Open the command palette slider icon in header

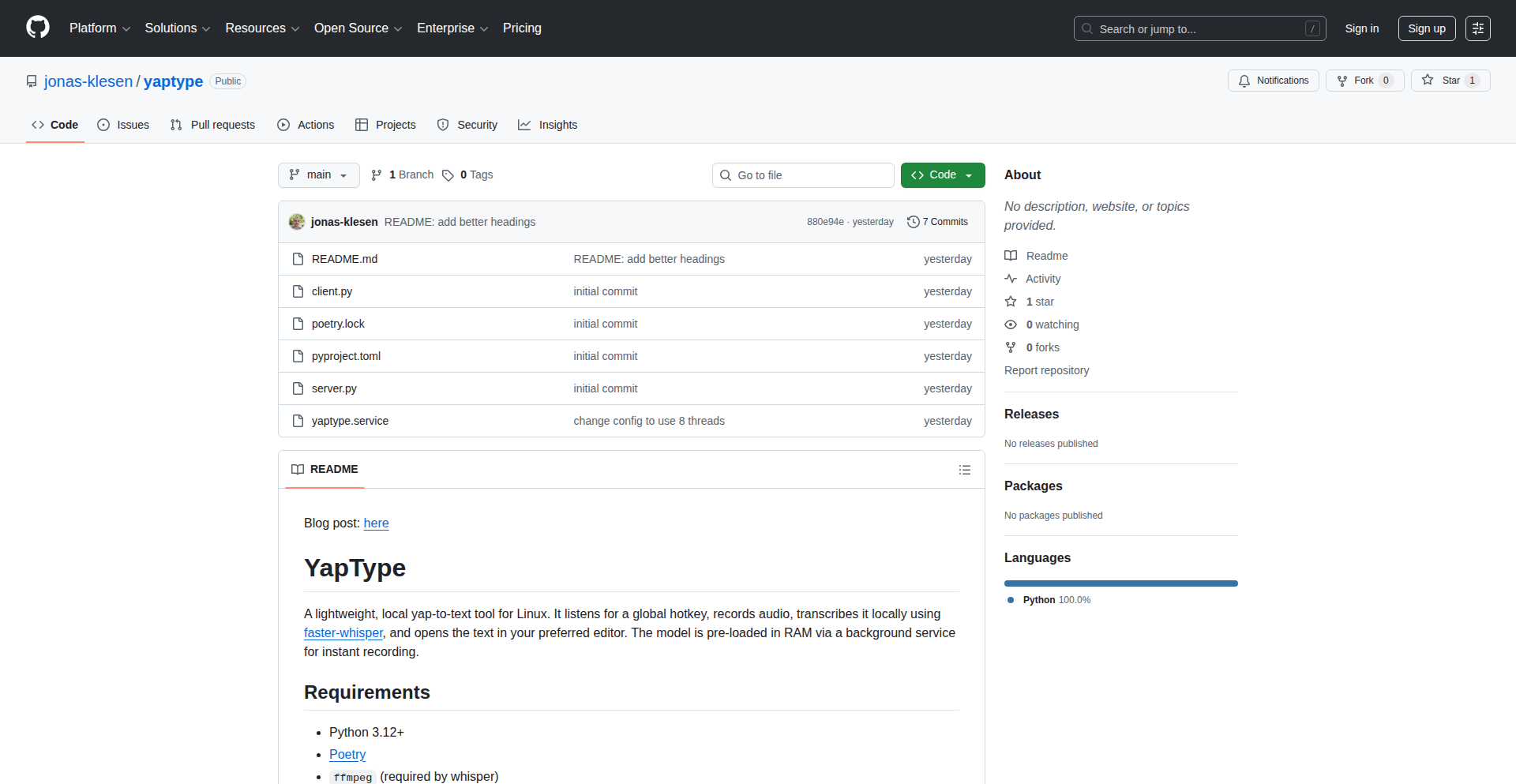pyautogui.click(x=1477, y=28)
